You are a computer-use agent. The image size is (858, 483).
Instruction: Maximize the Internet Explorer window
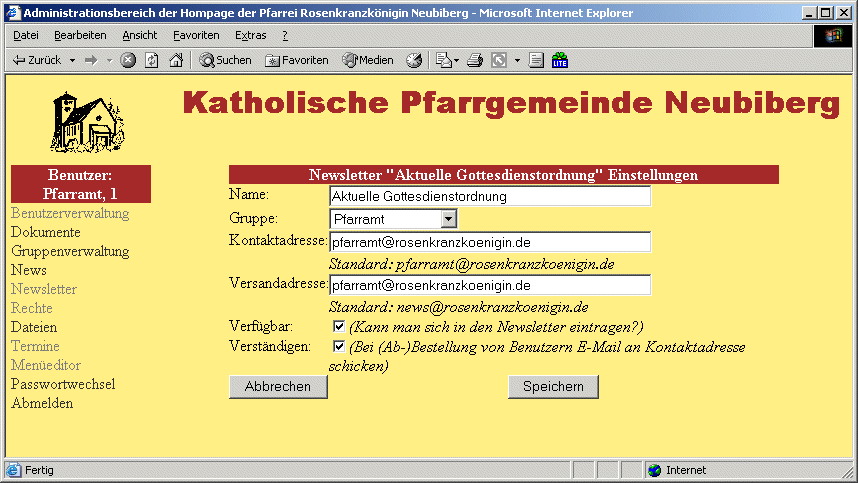(826, 13)
